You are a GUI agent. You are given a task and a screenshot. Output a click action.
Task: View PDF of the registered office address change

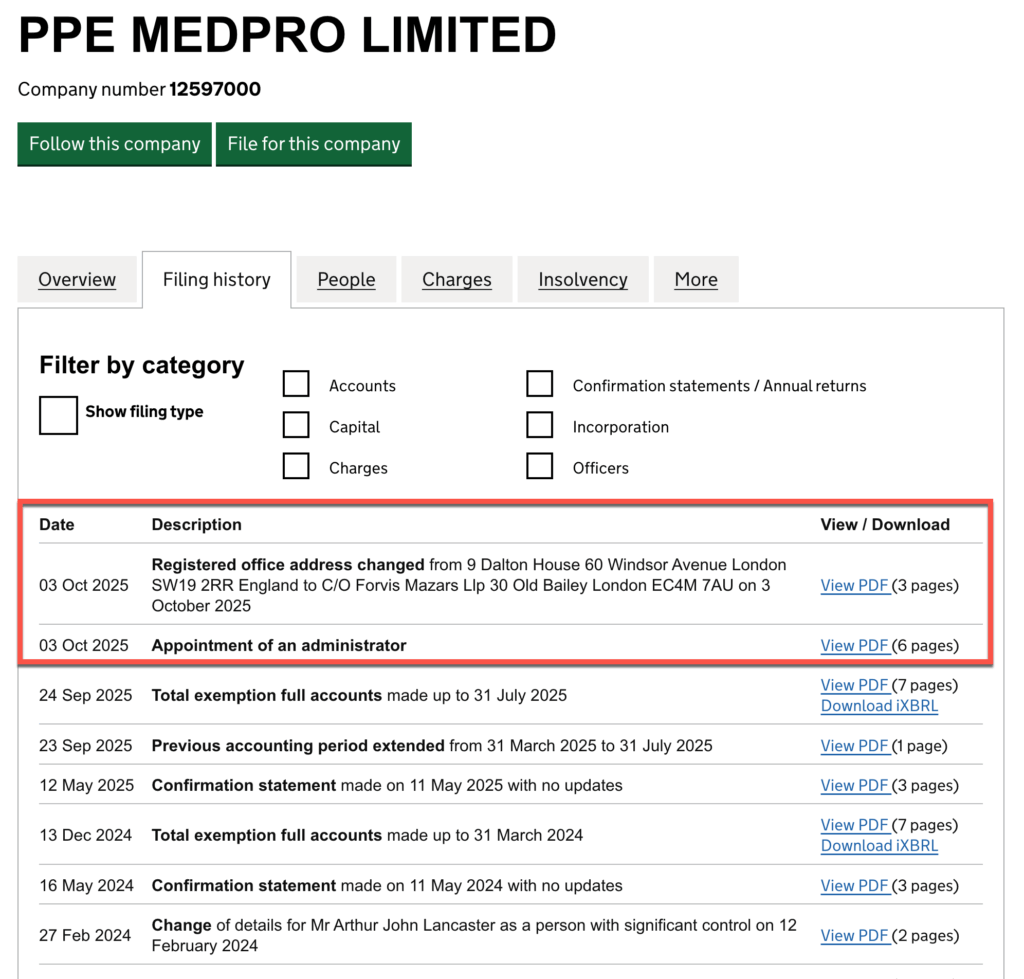(855, 585)
